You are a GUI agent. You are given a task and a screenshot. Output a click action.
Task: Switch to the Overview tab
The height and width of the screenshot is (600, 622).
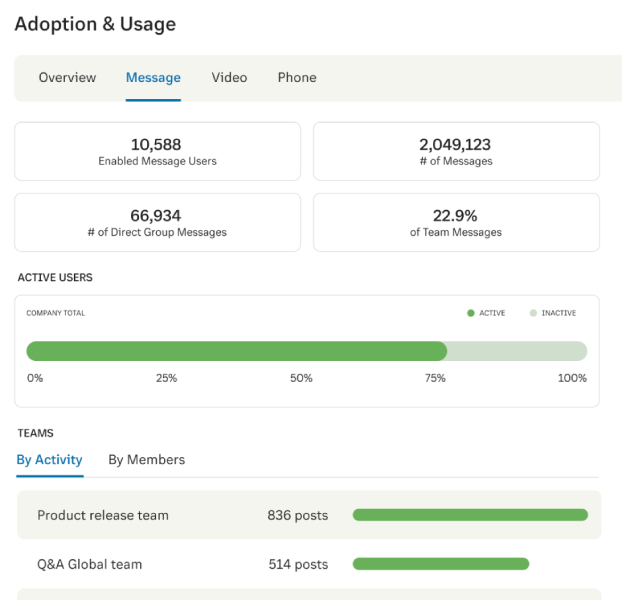pyautogui.click(x=67, y=77)
